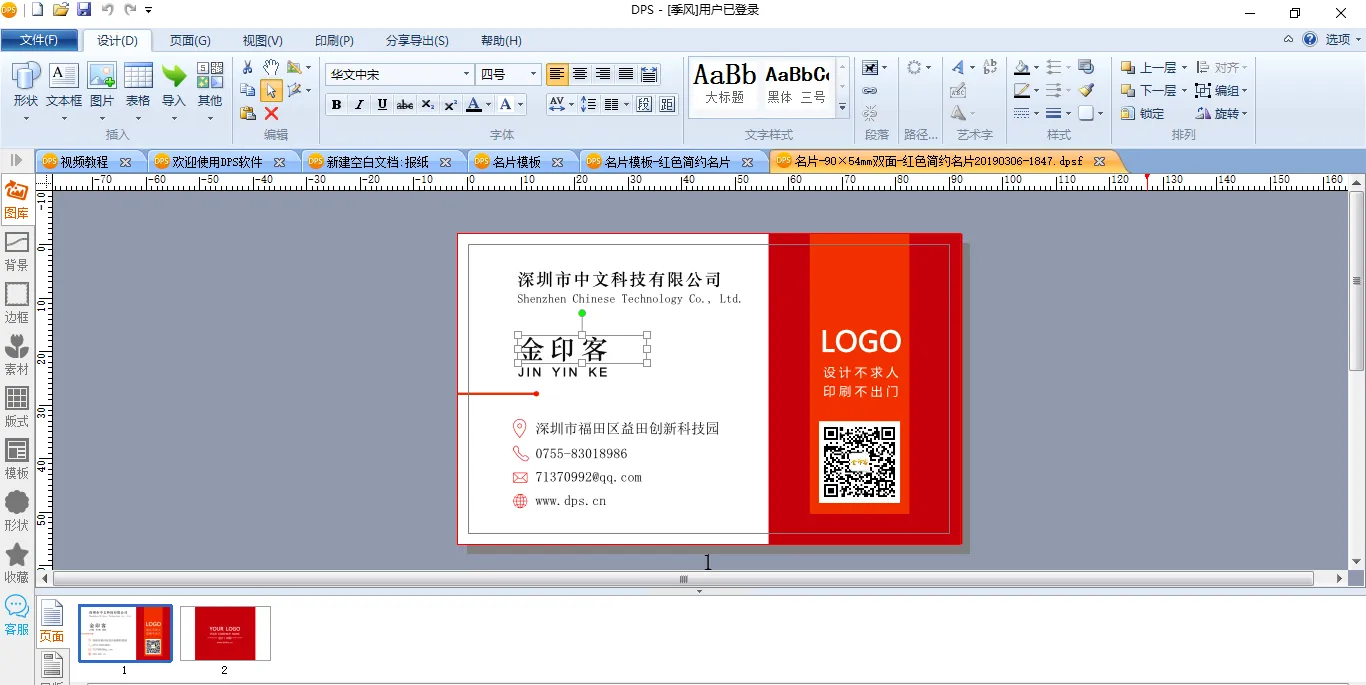Select the hand pan tool
The height and width of the screenshot is (685, 1366).
pos(271,67)
